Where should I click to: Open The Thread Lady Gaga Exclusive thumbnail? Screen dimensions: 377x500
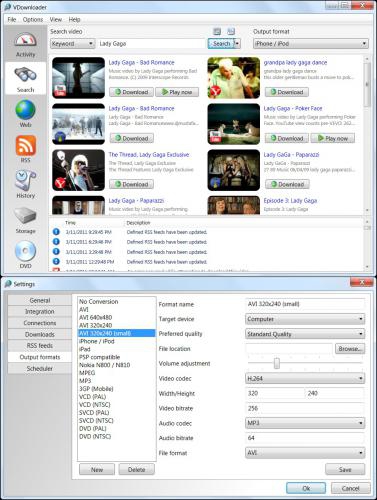[78, 170]
